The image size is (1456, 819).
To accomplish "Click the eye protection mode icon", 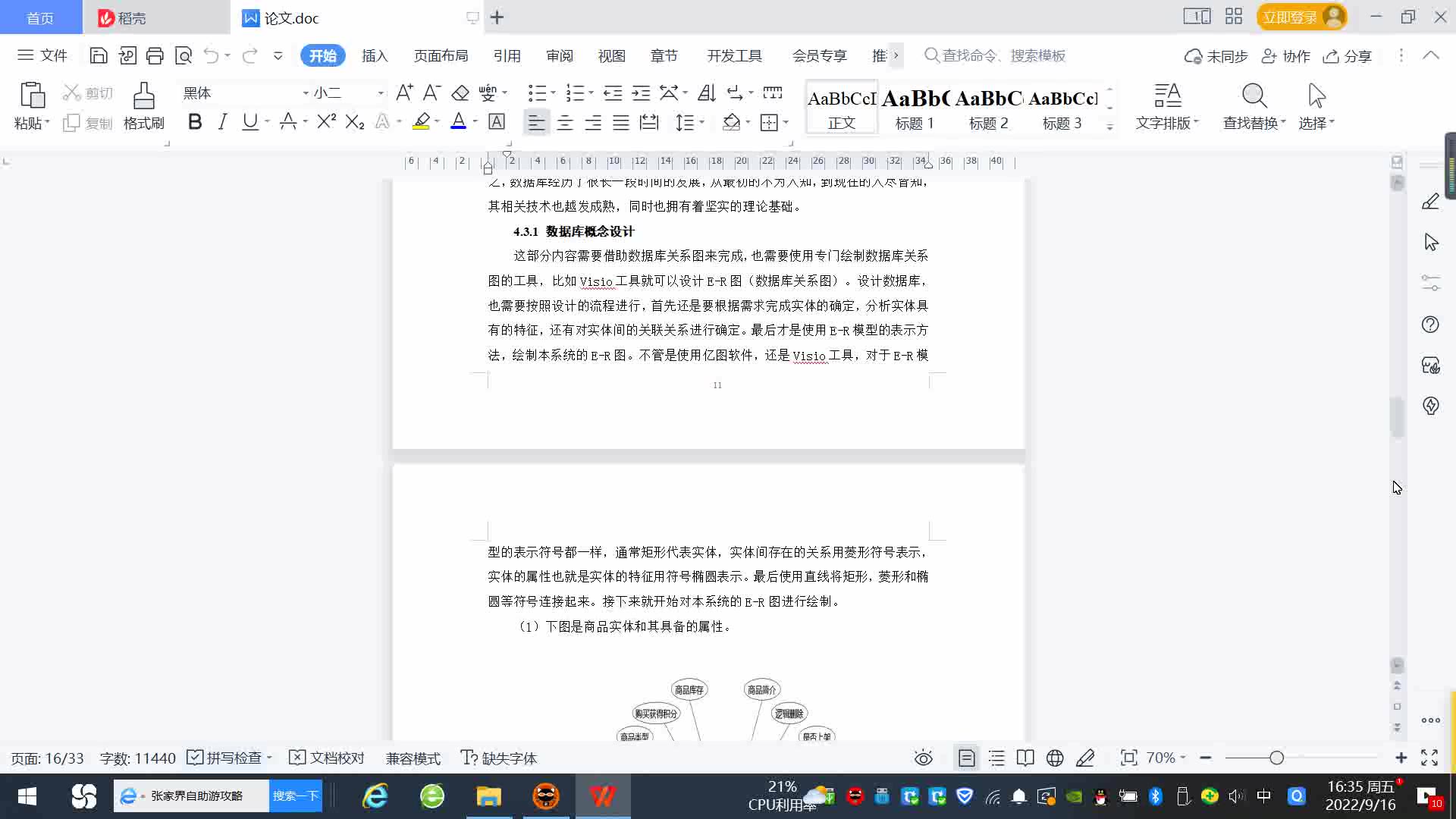I will point(923,758).
